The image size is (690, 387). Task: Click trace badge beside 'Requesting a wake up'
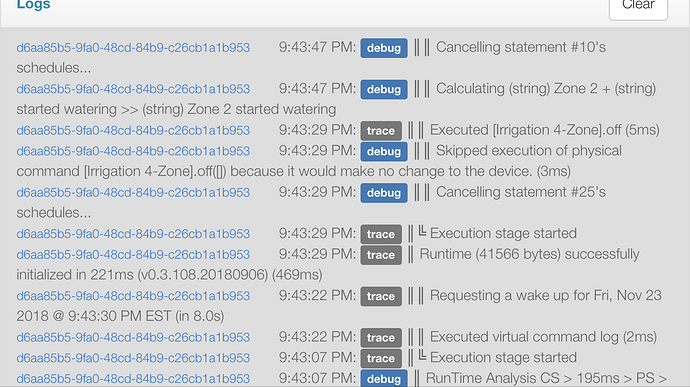(381, 296)
